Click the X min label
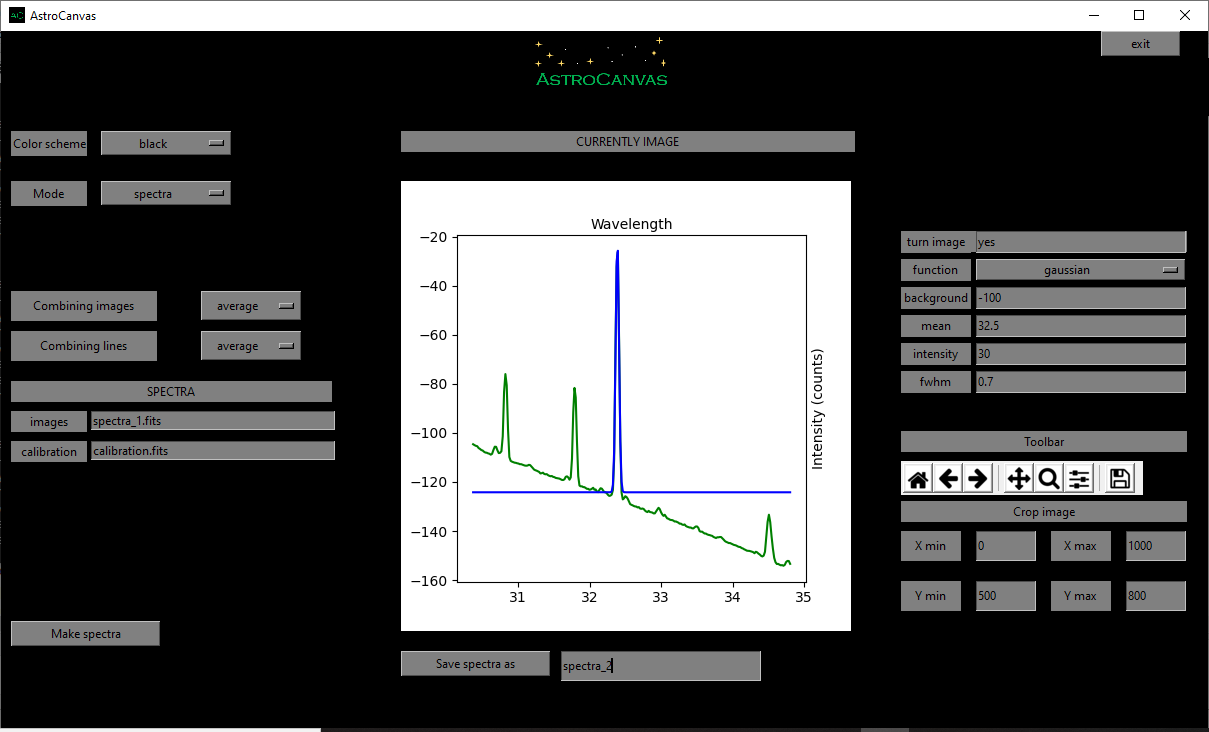The width and height of the screenshot is (1209, 732). 931,546
